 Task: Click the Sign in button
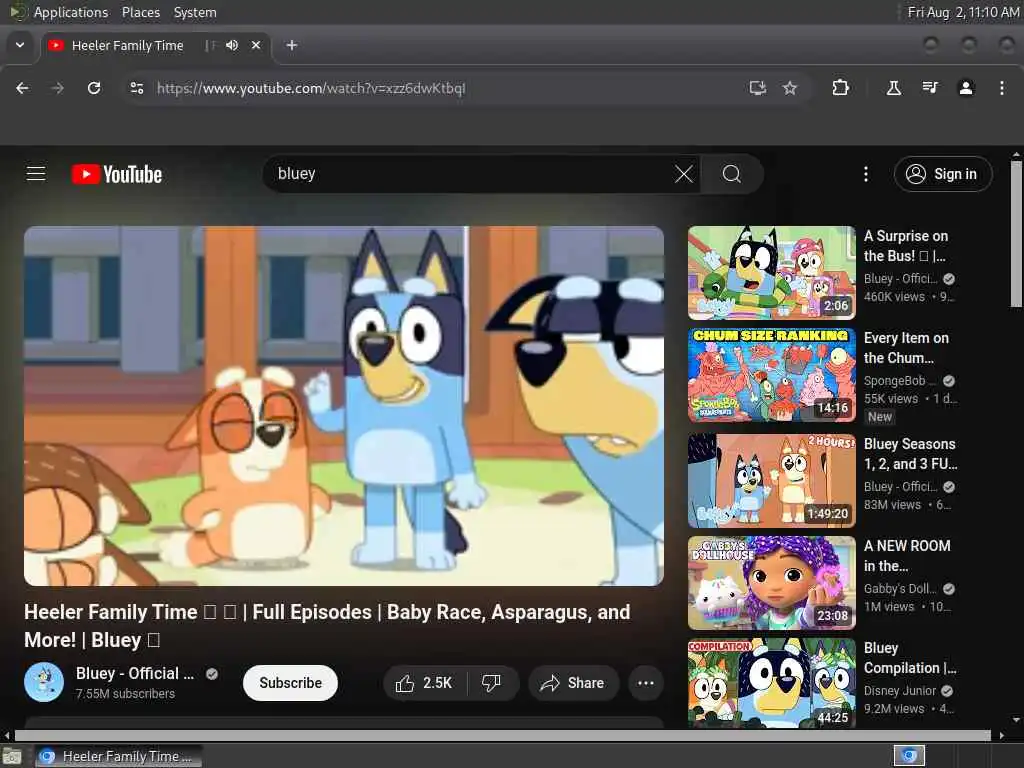943,174
